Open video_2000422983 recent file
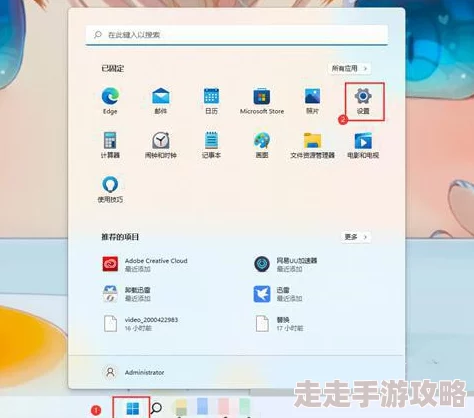This screenshot has width=474, height=418. point(140,324)
